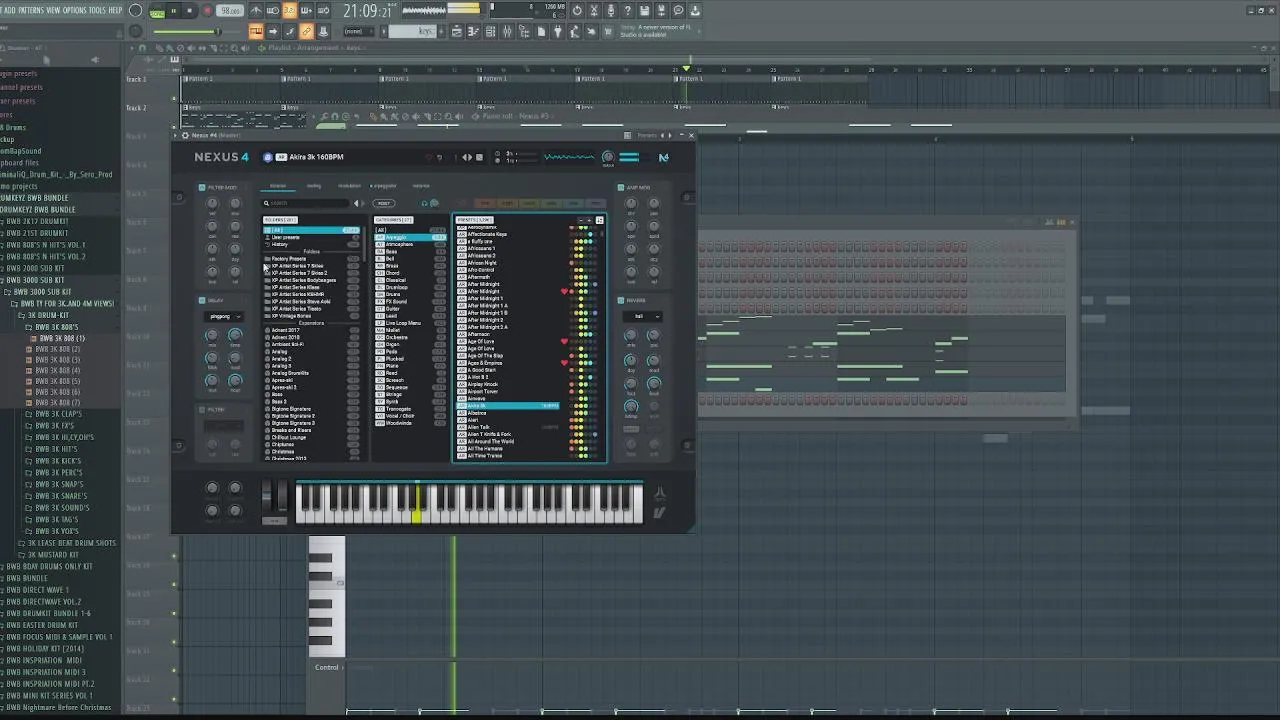1280x720 pixels.
Task: Open the ADD menu
Action: click(x=8, y=10)
